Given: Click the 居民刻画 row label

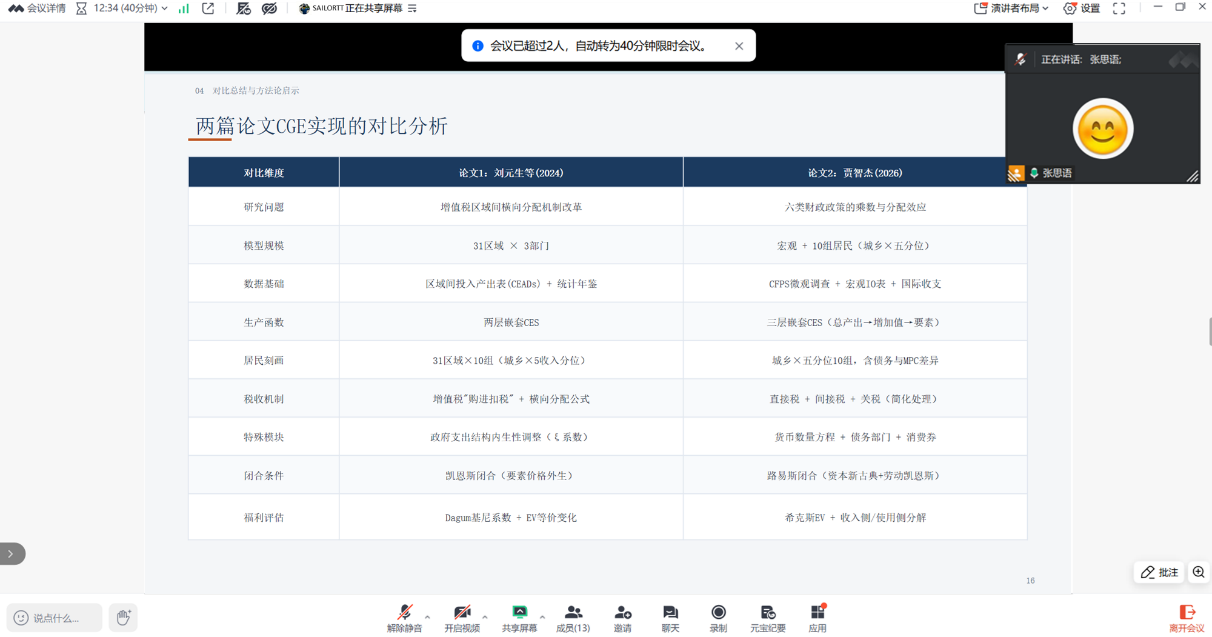Looking at the screenshot, I should coord(264,360).
